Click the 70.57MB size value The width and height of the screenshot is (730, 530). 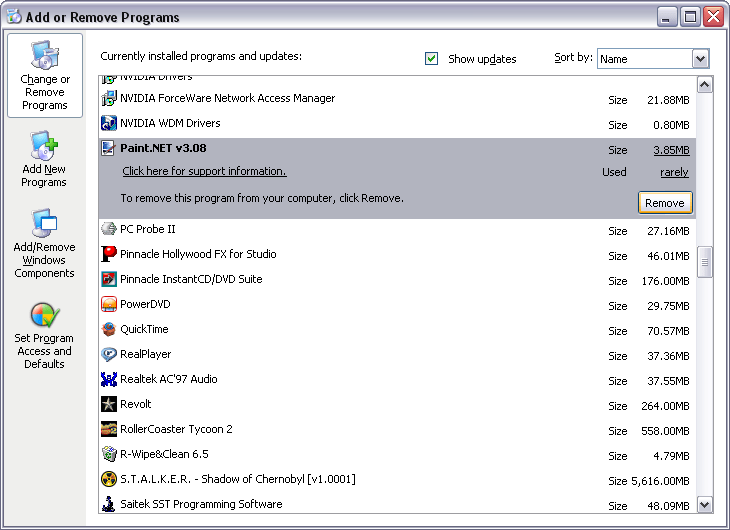pos(668,331)
